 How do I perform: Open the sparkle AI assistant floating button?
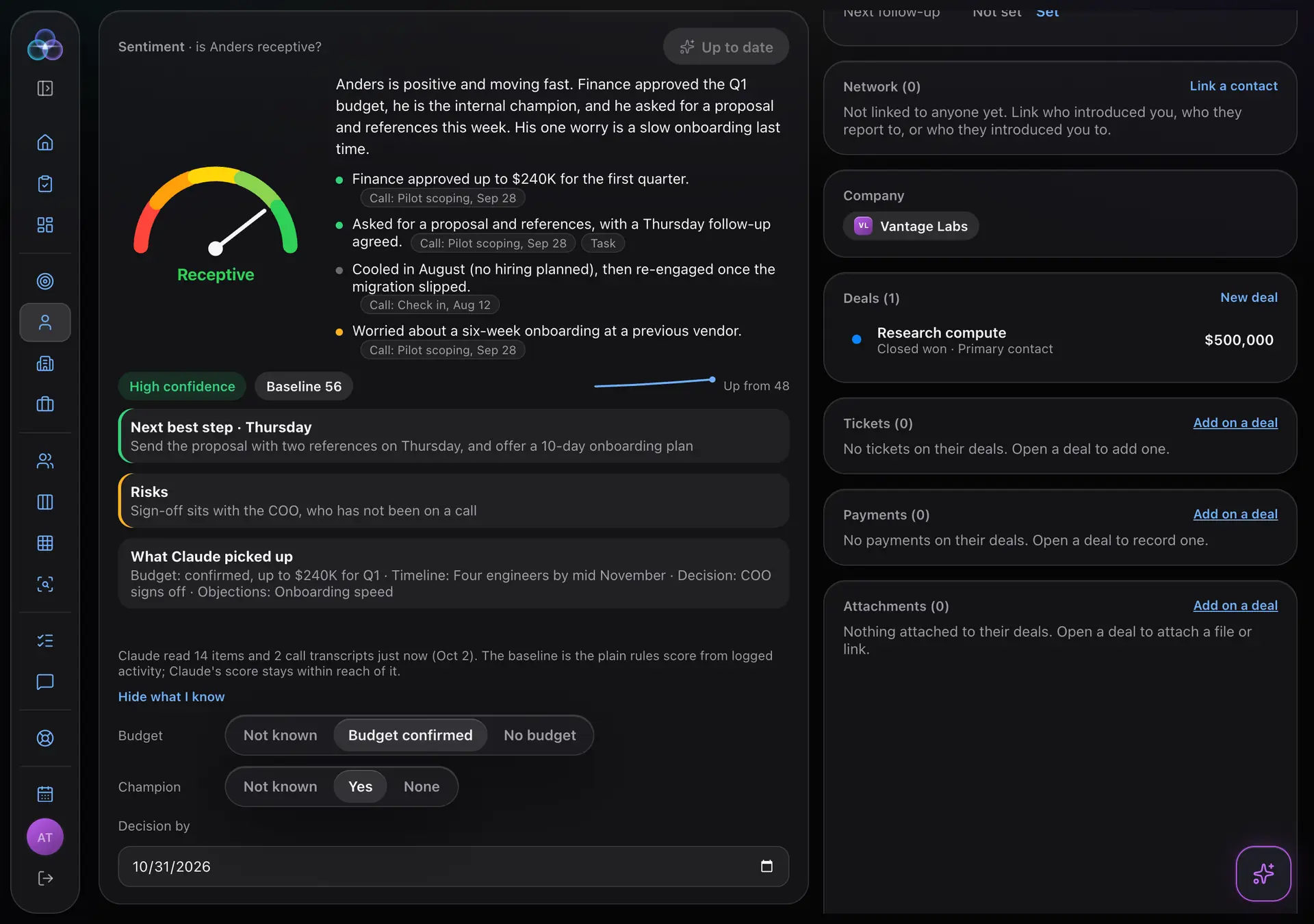(x=1263, y=873)
